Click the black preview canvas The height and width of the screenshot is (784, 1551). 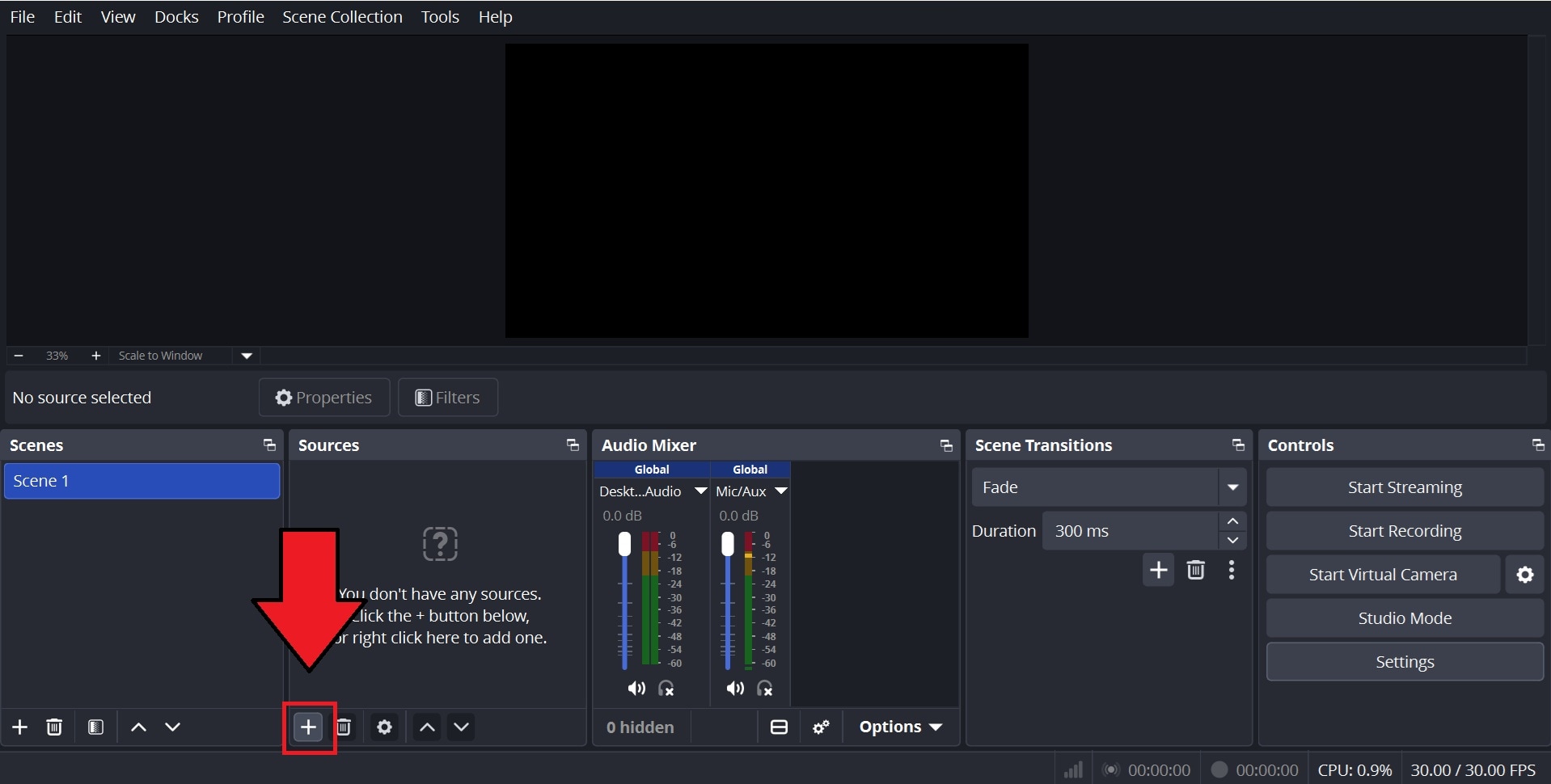pos(767,191)
